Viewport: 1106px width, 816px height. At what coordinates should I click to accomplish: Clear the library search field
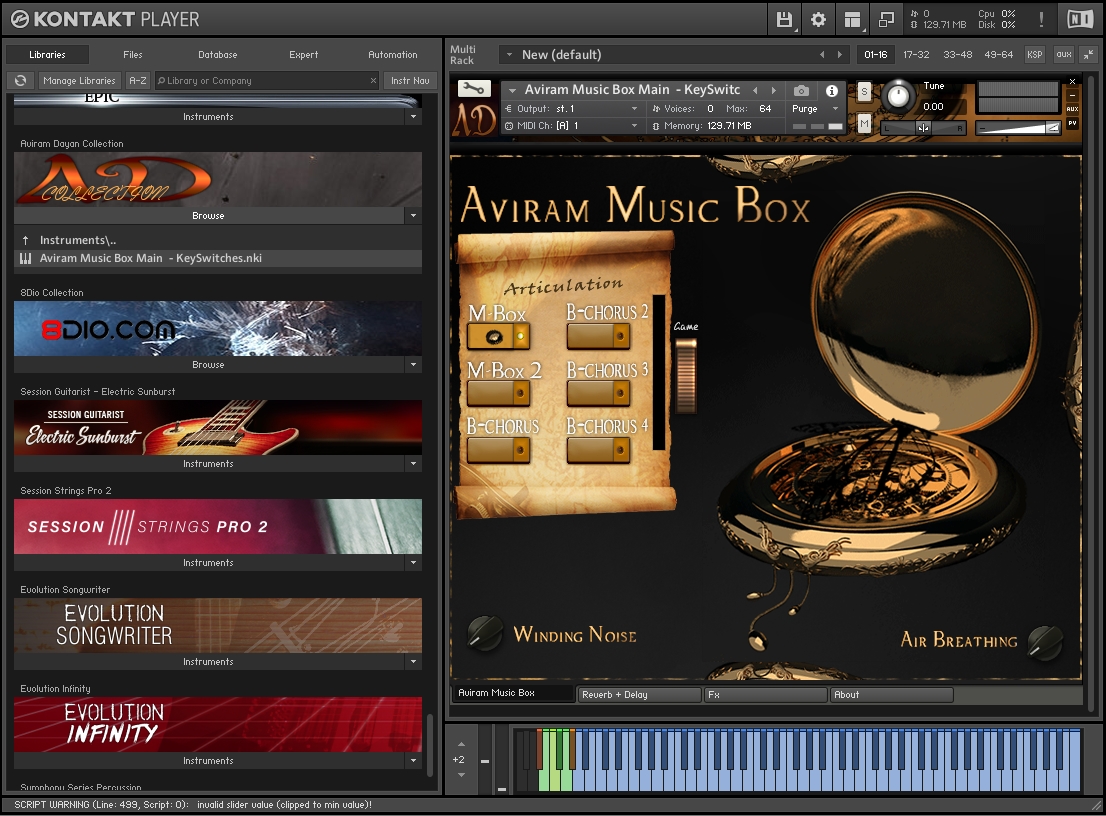tap(373, 80)
